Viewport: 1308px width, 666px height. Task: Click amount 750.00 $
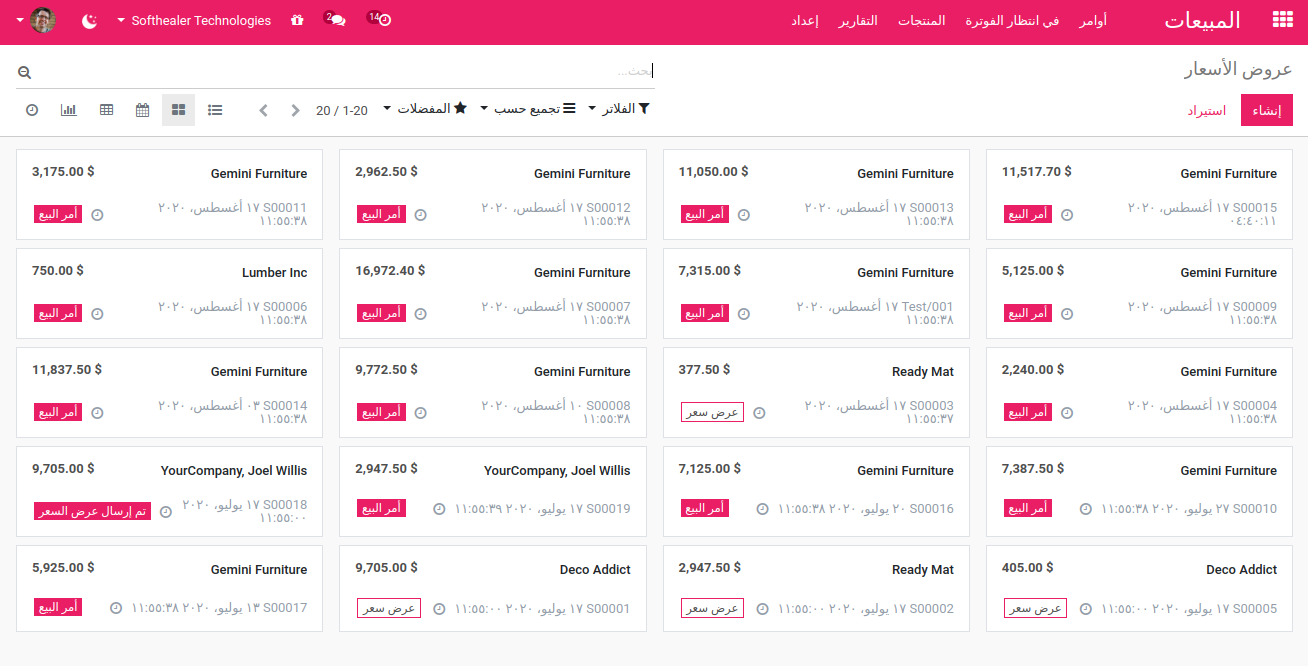coord(58,270)
